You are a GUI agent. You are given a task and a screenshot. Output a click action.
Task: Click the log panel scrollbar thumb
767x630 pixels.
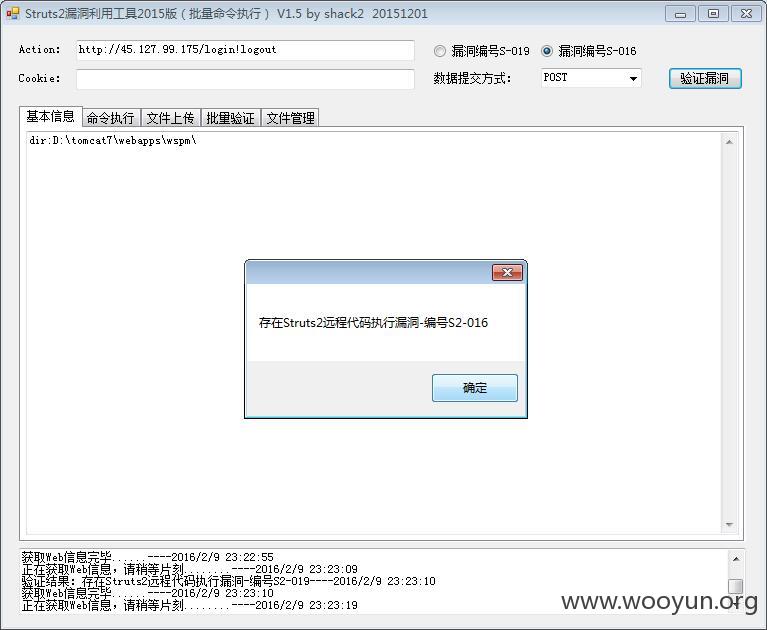[735, 585]
